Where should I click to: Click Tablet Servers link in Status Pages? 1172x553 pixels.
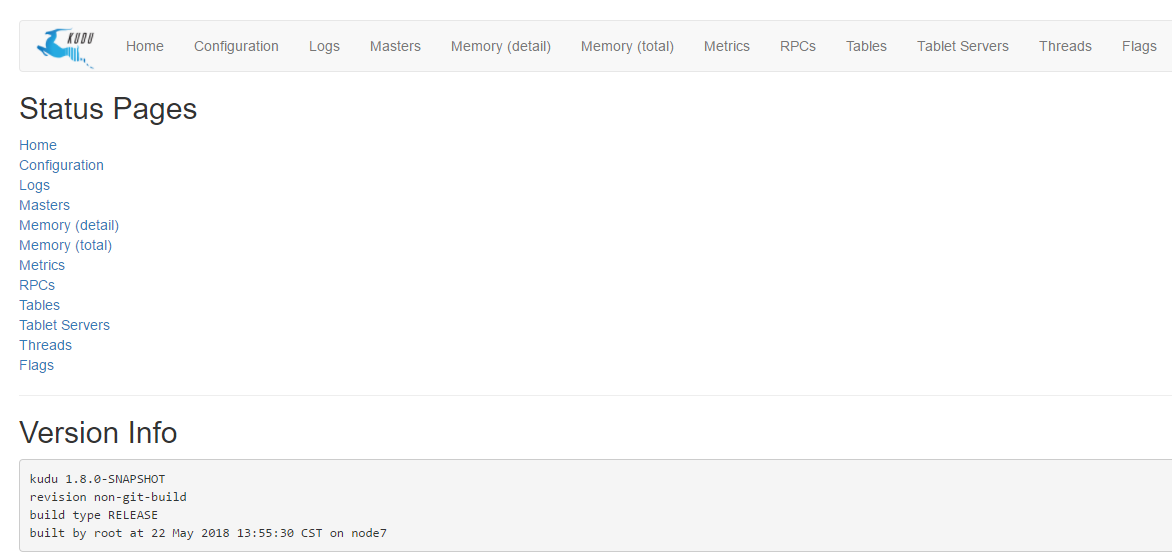(x=64, y=325)
